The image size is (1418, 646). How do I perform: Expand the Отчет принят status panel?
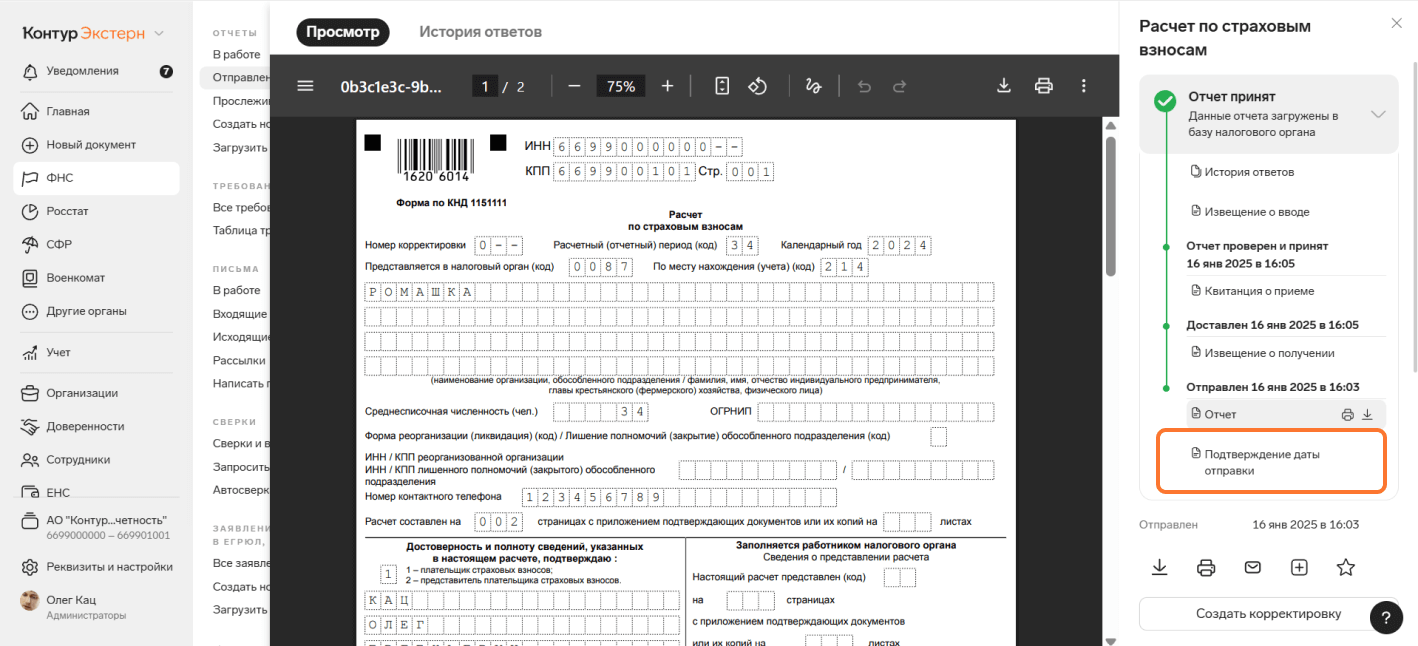1377,114
